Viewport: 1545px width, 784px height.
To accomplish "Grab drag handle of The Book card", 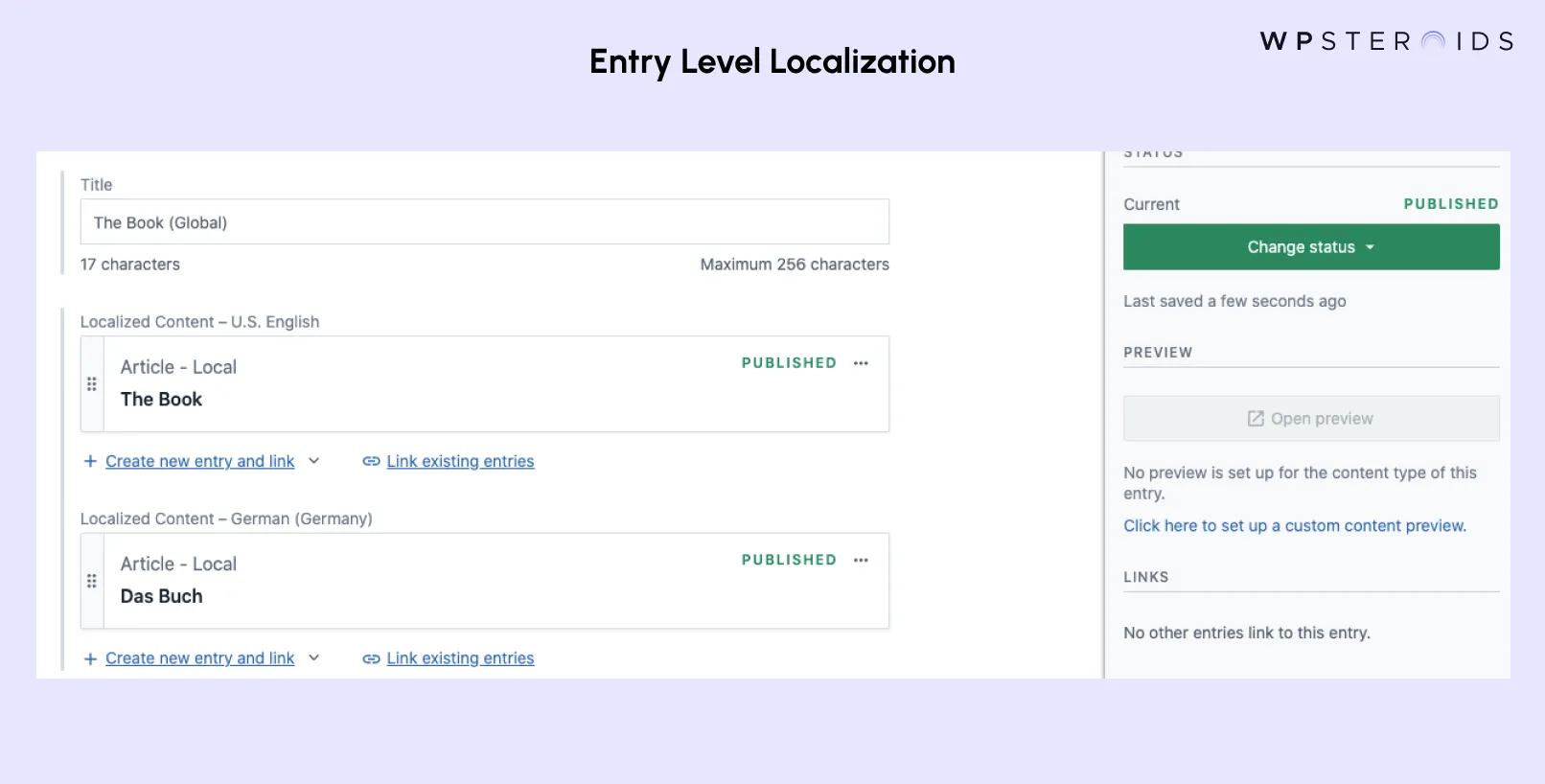I will [x=92, y=384].
